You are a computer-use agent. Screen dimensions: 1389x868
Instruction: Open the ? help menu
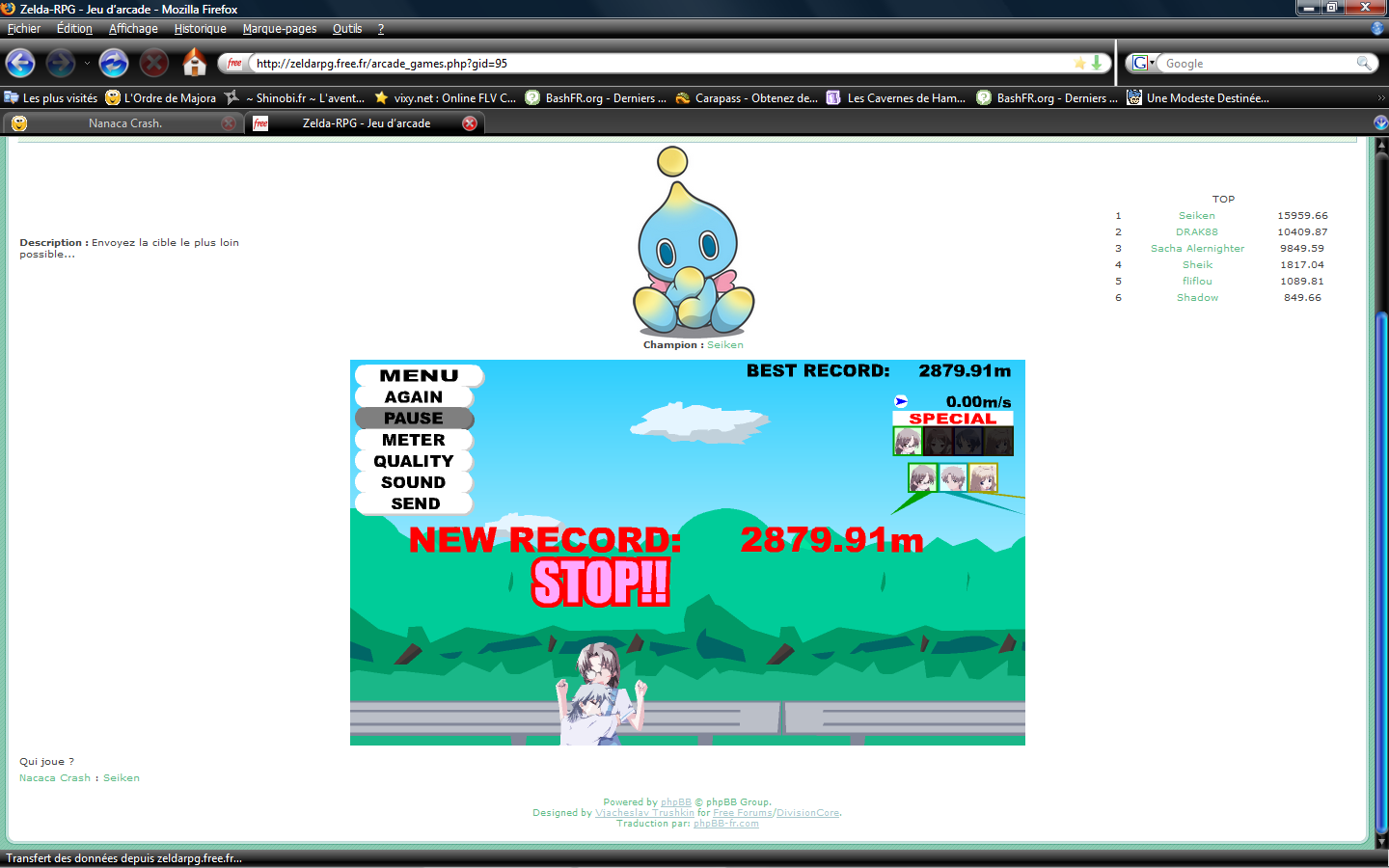pos(381,29)
